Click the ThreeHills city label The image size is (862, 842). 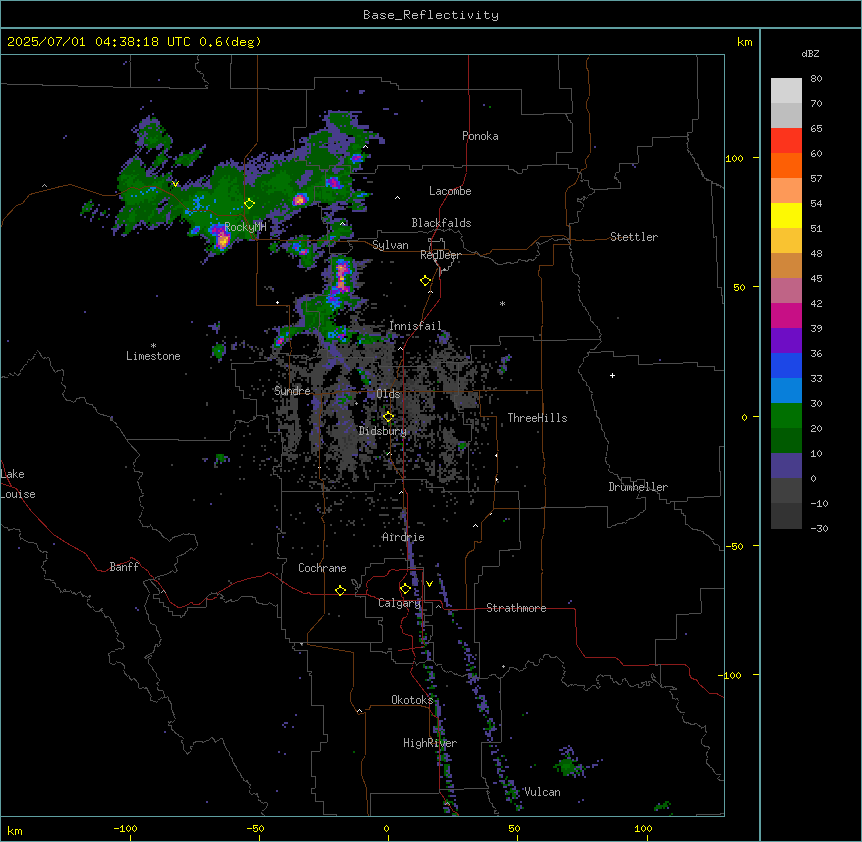point(537,418)
